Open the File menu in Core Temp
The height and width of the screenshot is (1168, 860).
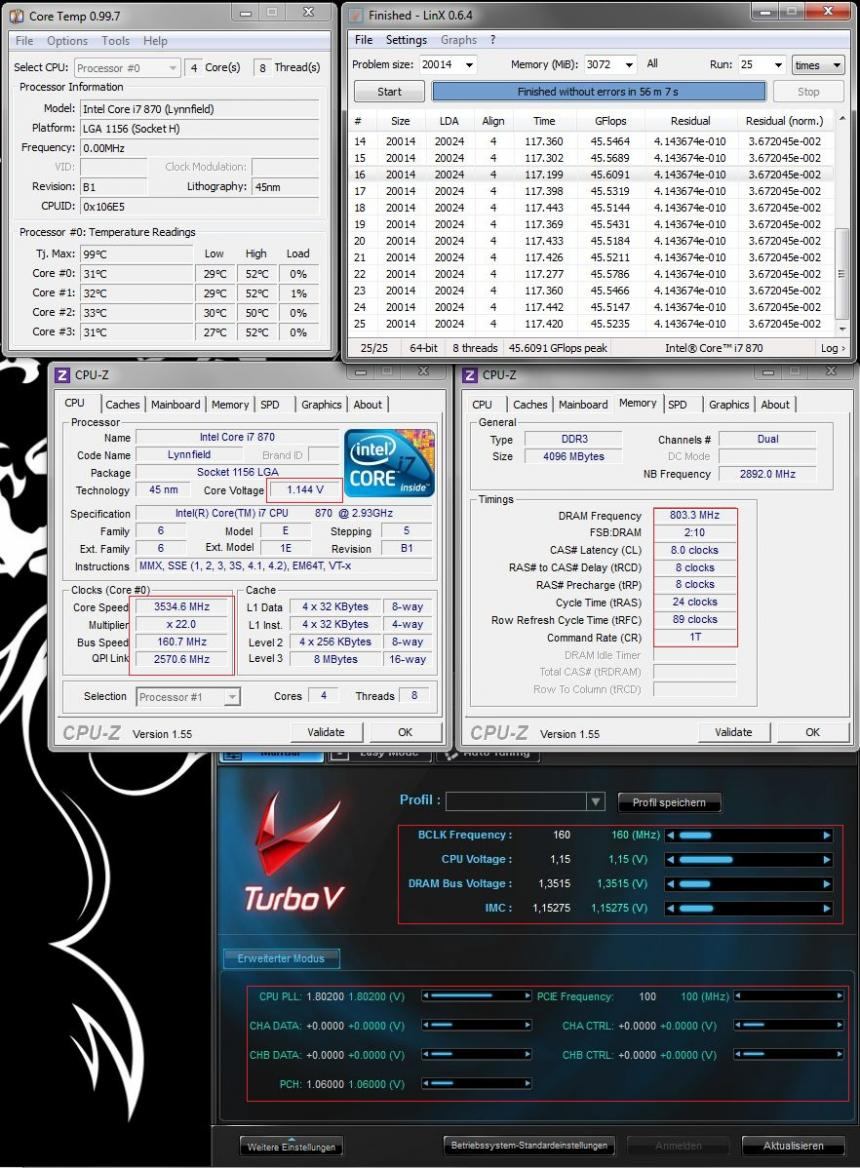25,41
